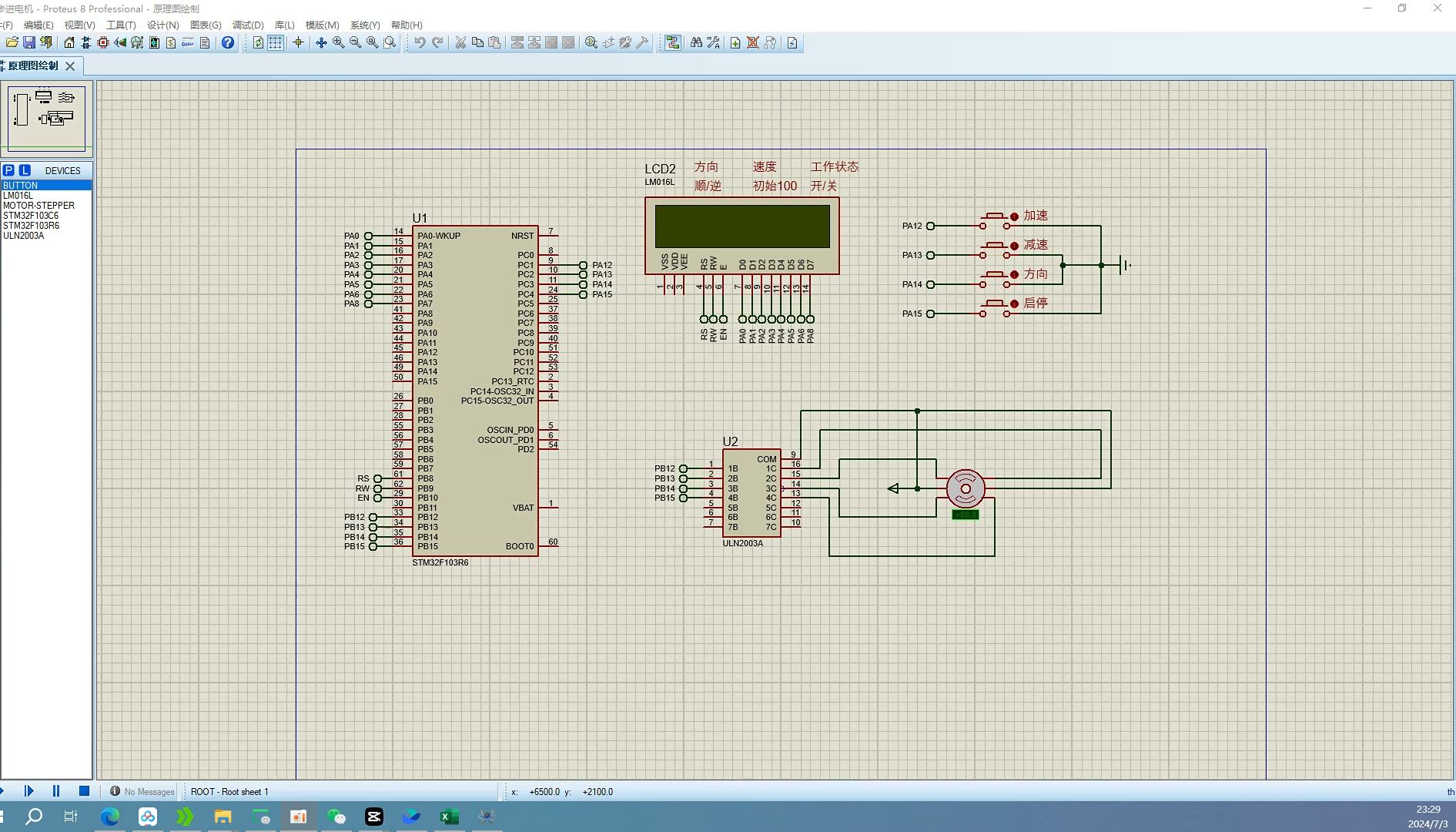
Task: Open the PCB Layout chip icon
Action: pyautogui.click(x=103, y=42)
